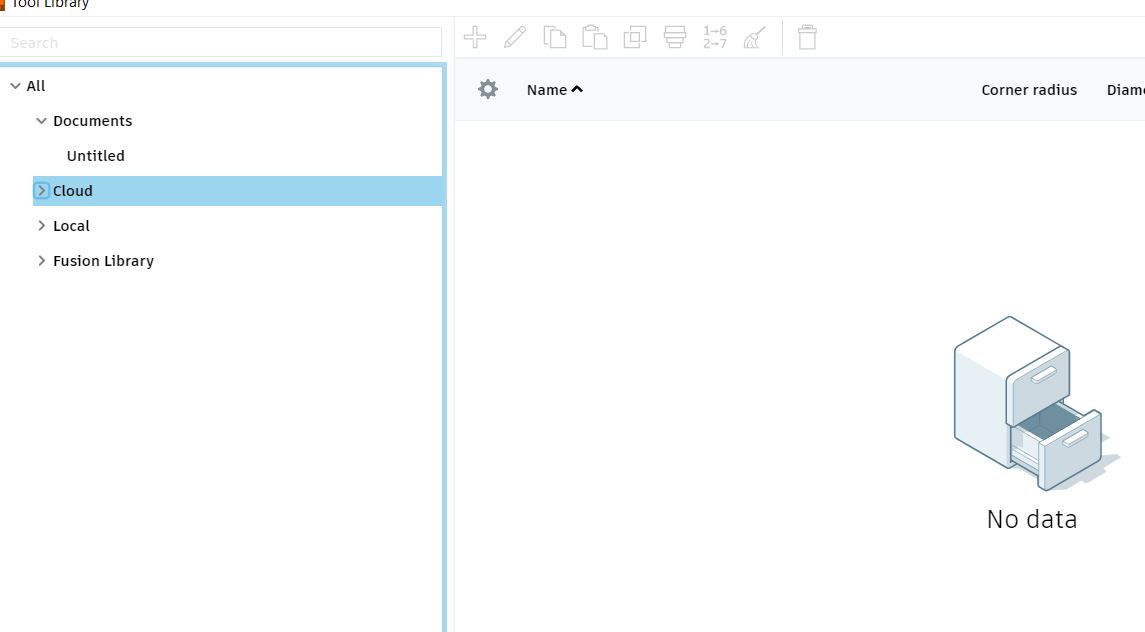Image resolution: width=1145 pixels, height=632 pixels.
Task: Click the Edit tool pencil icon
Action: (515, 37)
